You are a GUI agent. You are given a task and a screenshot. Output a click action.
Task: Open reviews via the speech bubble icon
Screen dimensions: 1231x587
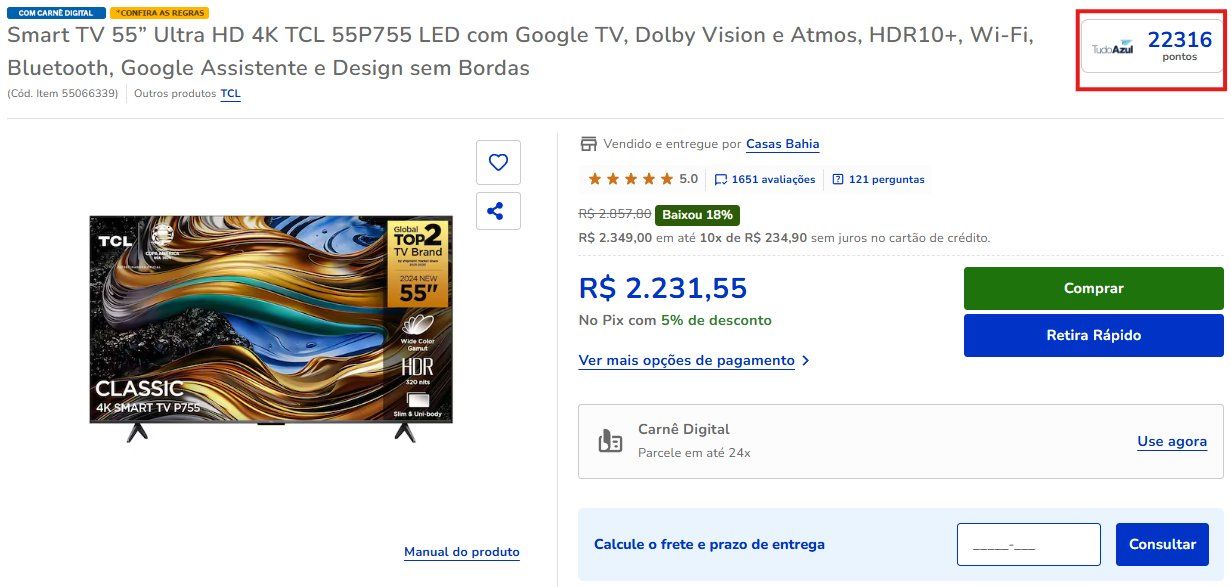(x=721, y=180)
